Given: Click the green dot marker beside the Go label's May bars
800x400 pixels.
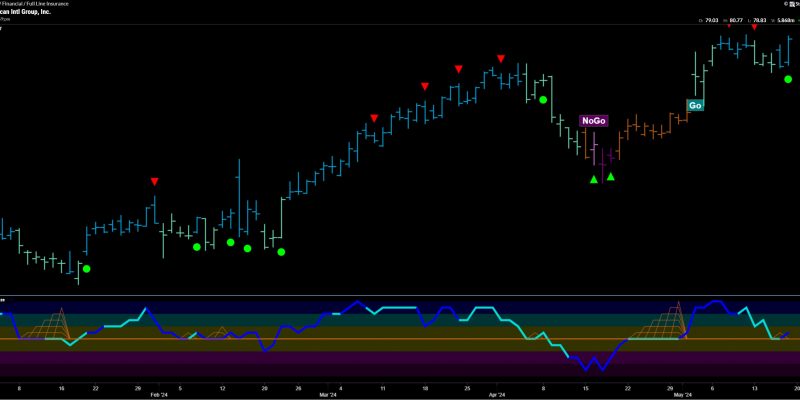Looking at the screenshot, I should (x=788, y=79).
